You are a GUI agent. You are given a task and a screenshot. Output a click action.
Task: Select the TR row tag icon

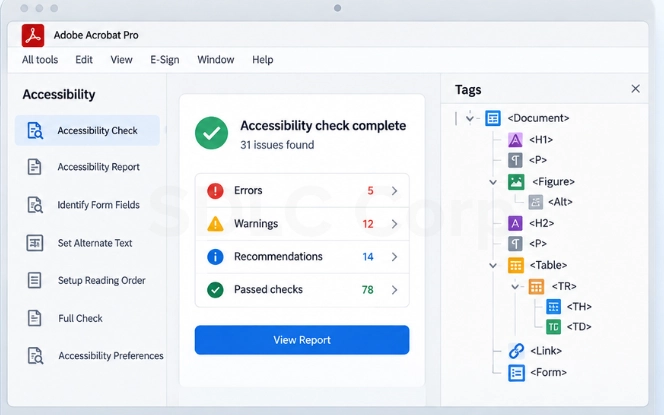click(x=536, y=287)
